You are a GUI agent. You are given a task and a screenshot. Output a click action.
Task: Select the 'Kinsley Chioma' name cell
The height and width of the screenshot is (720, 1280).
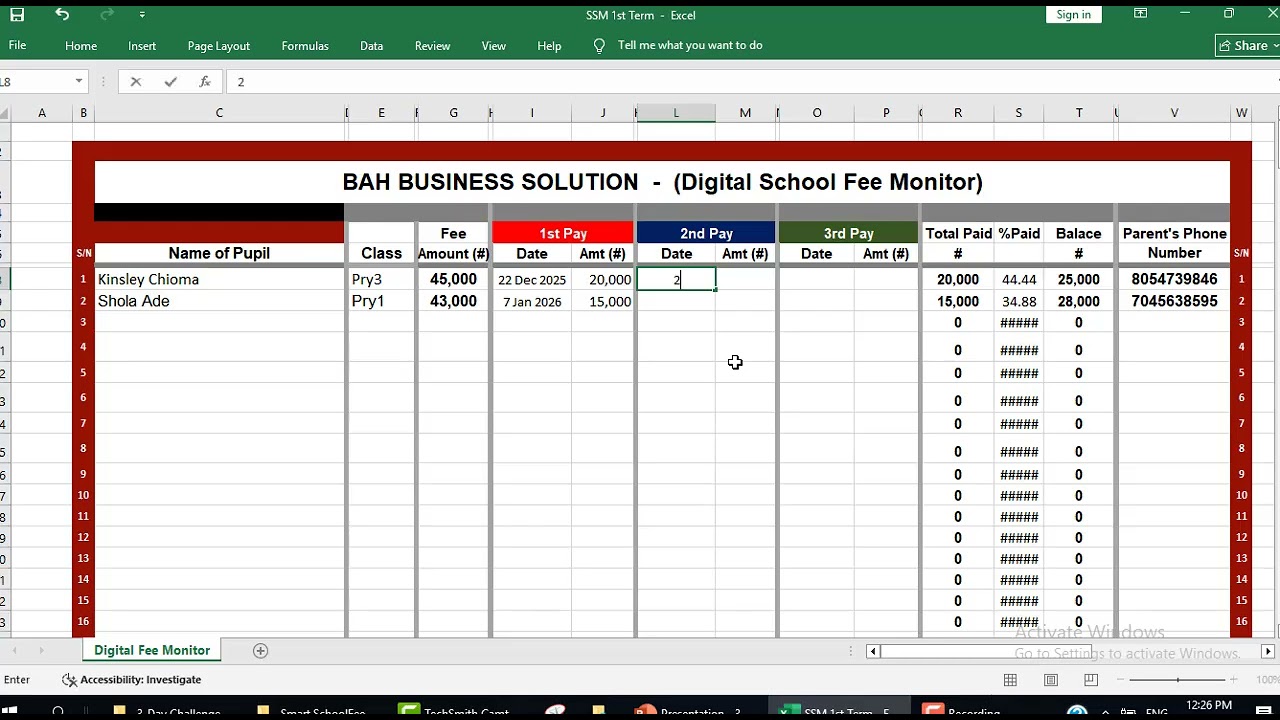219,279
